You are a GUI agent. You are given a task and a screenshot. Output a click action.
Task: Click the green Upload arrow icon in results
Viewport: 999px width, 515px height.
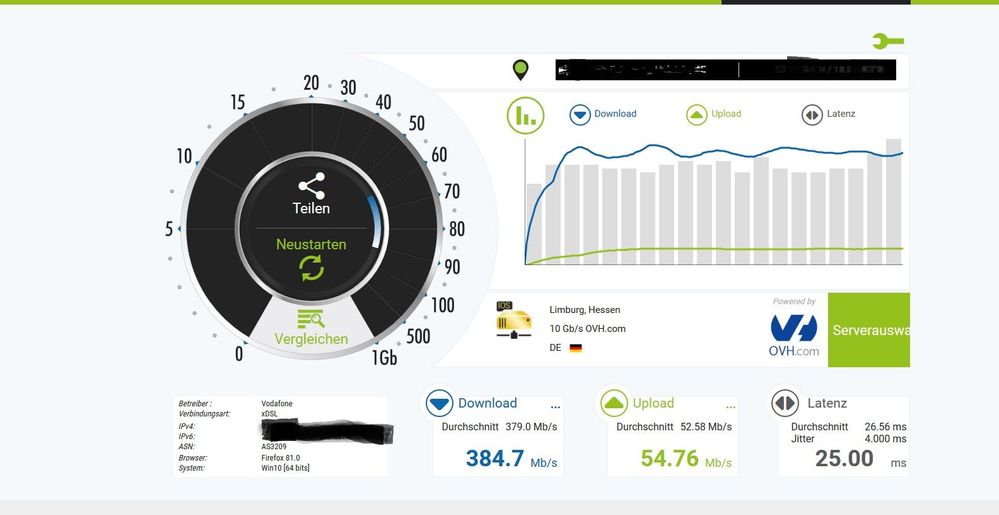pyautogui.click(x=614, y=403)
